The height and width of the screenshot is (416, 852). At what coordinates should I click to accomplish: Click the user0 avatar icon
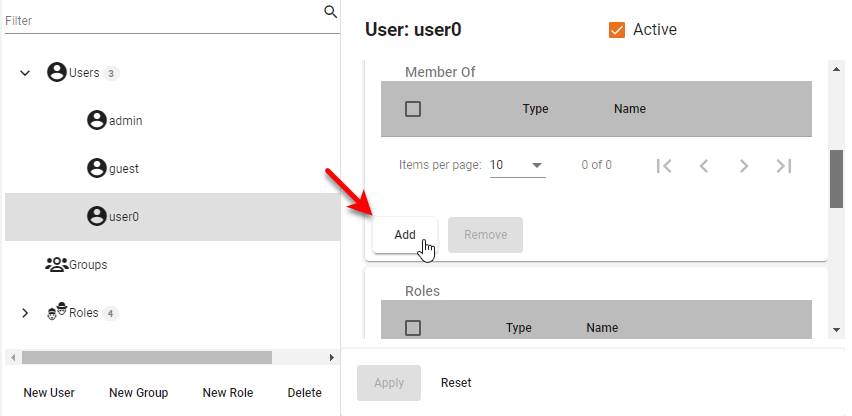tap(97, 216)
